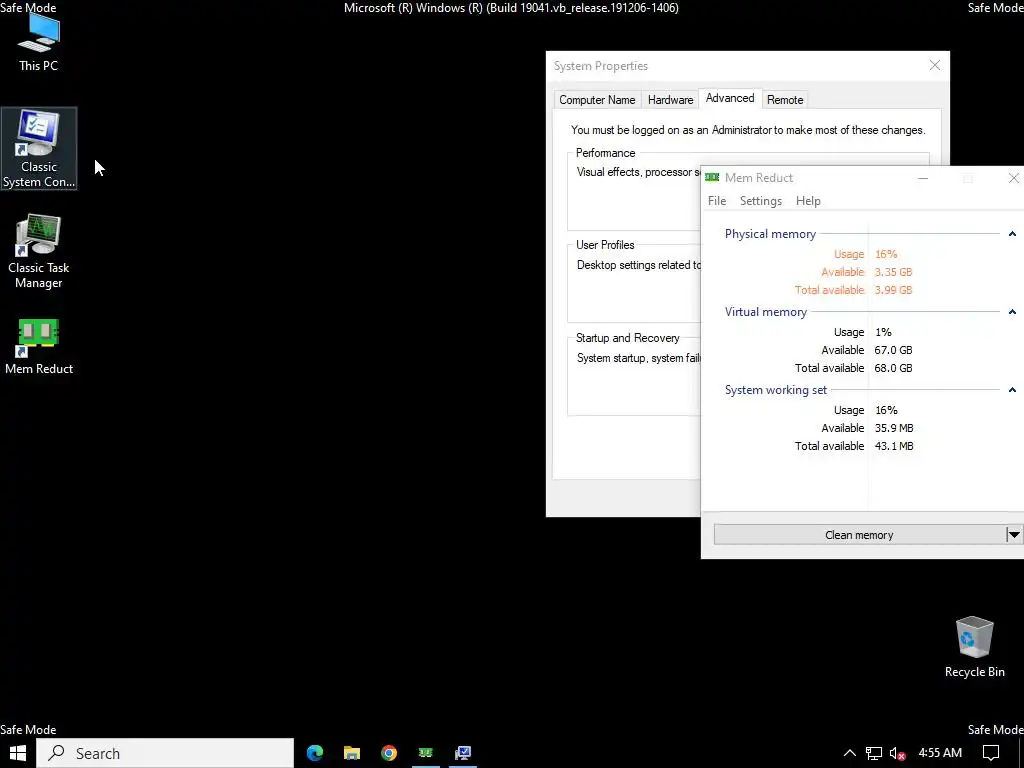This screenshot has height=768, width=1024.
Task: Click the 35.9 MB working set value
Action: pyautogui.click(x=894, y=428)
